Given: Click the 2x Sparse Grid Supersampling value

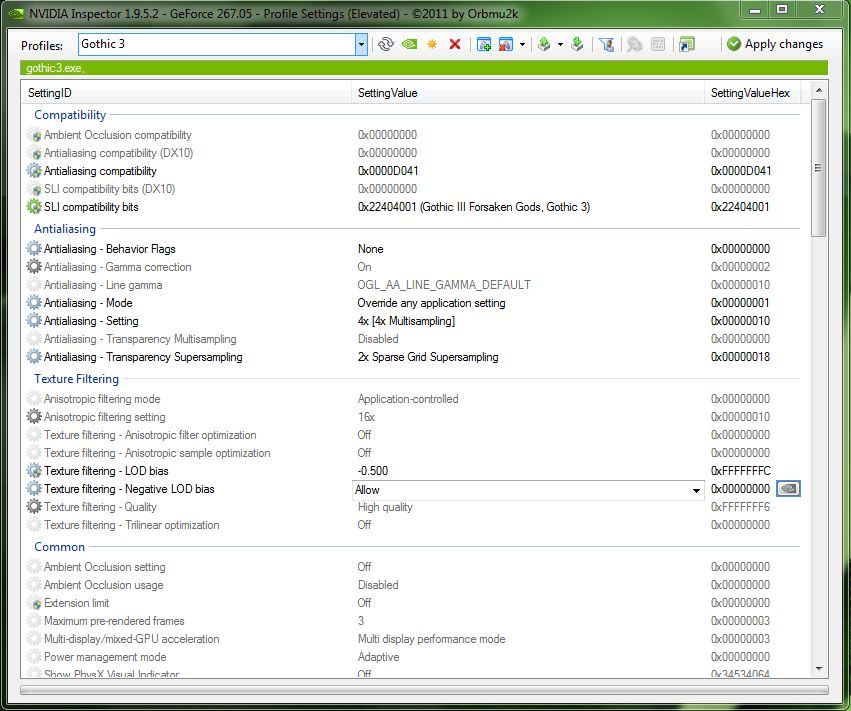Looking at the screenshot, I should tap(428, 357).
